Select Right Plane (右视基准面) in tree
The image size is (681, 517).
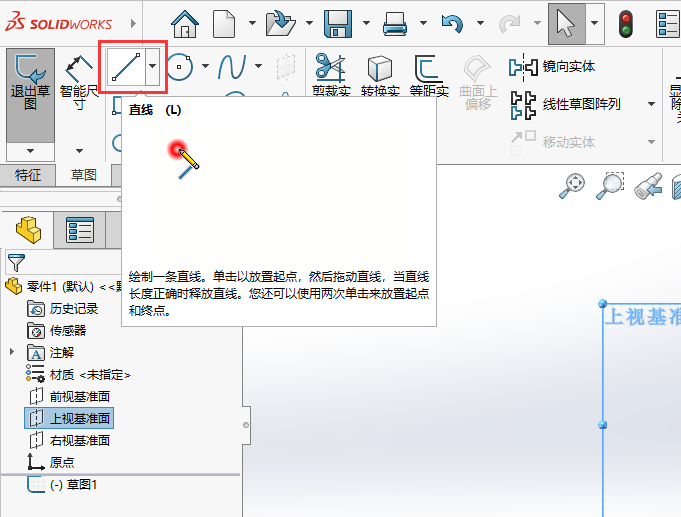click(x=69, y=441)
